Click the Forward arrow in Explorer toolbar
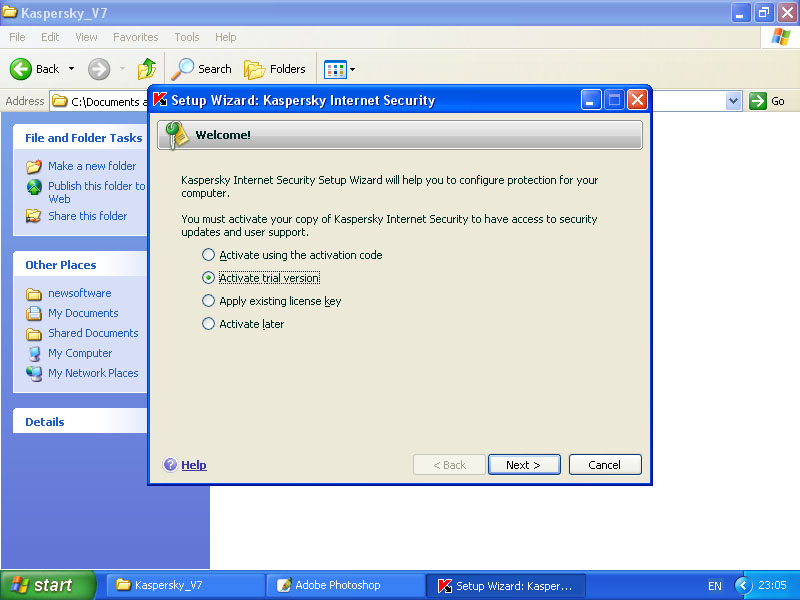This screenshot has width=800, height=600. [99, 69]
